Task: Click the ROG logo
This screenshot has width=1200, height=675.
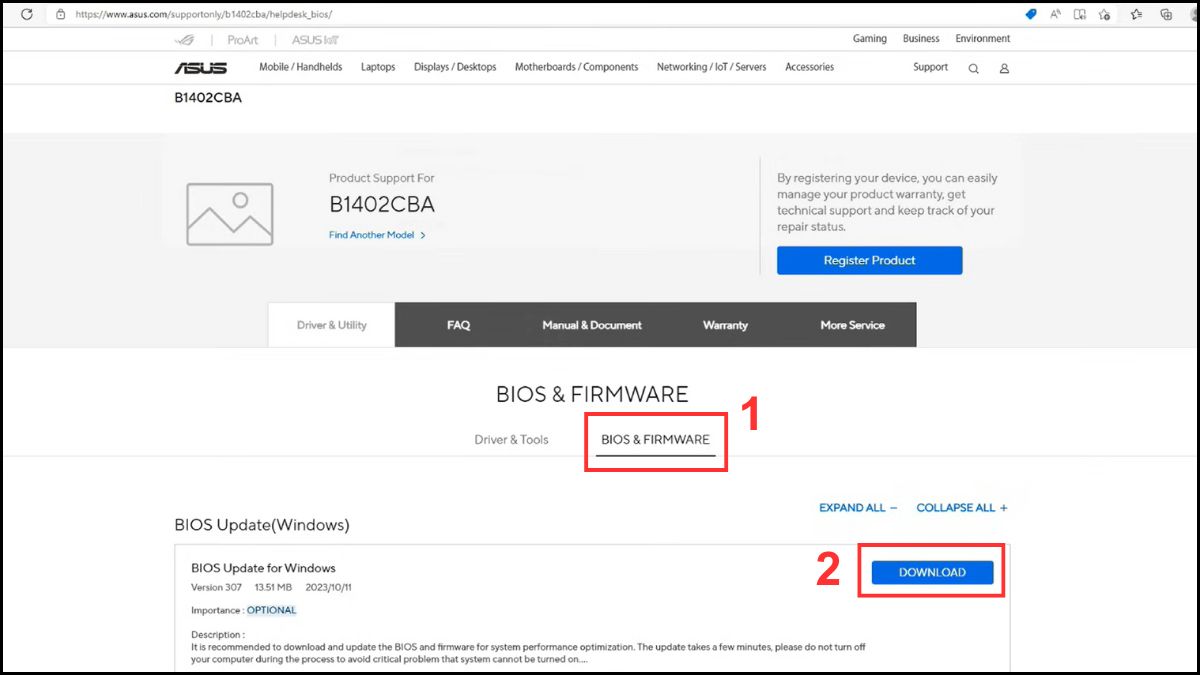Action: pos(187,39)
